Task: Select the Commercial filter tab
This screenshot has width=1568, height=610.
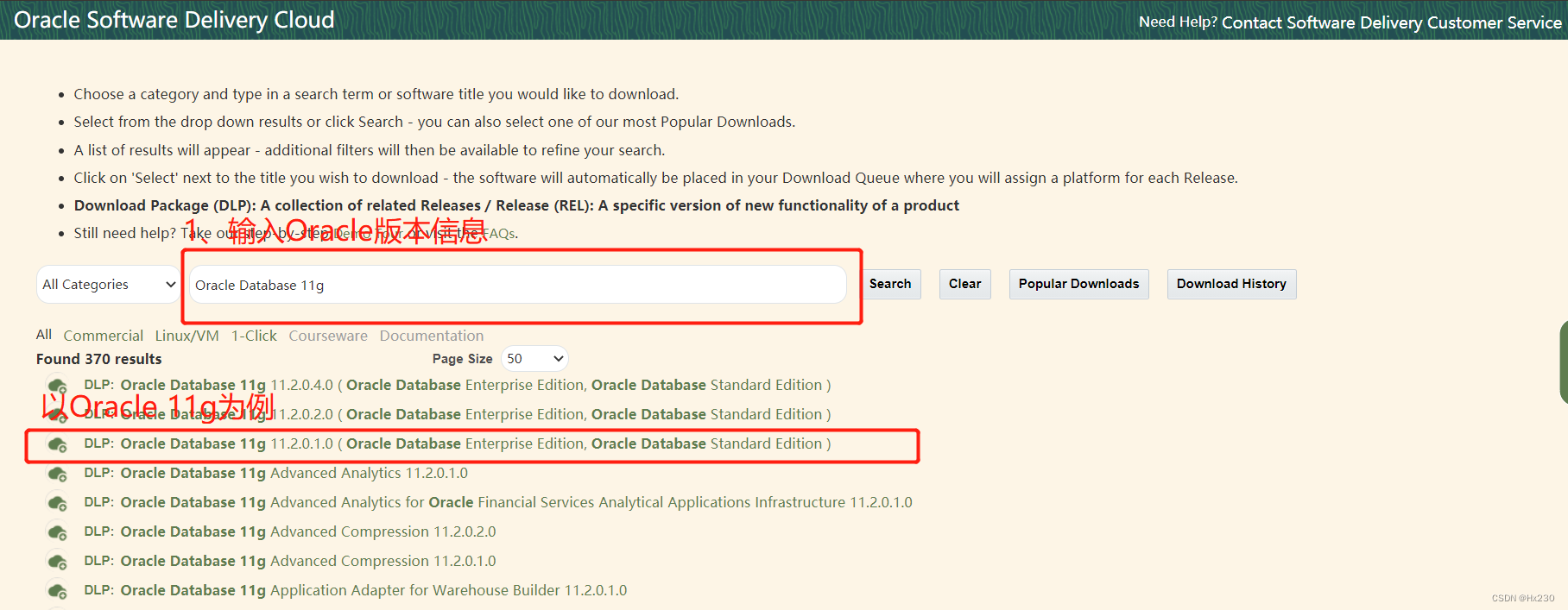Action: [x=104, y=336]
